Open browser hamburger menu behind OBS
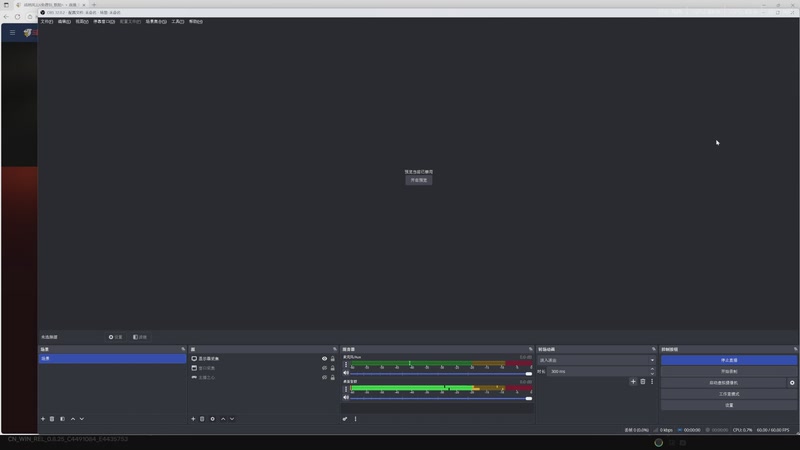 (13, 33)
